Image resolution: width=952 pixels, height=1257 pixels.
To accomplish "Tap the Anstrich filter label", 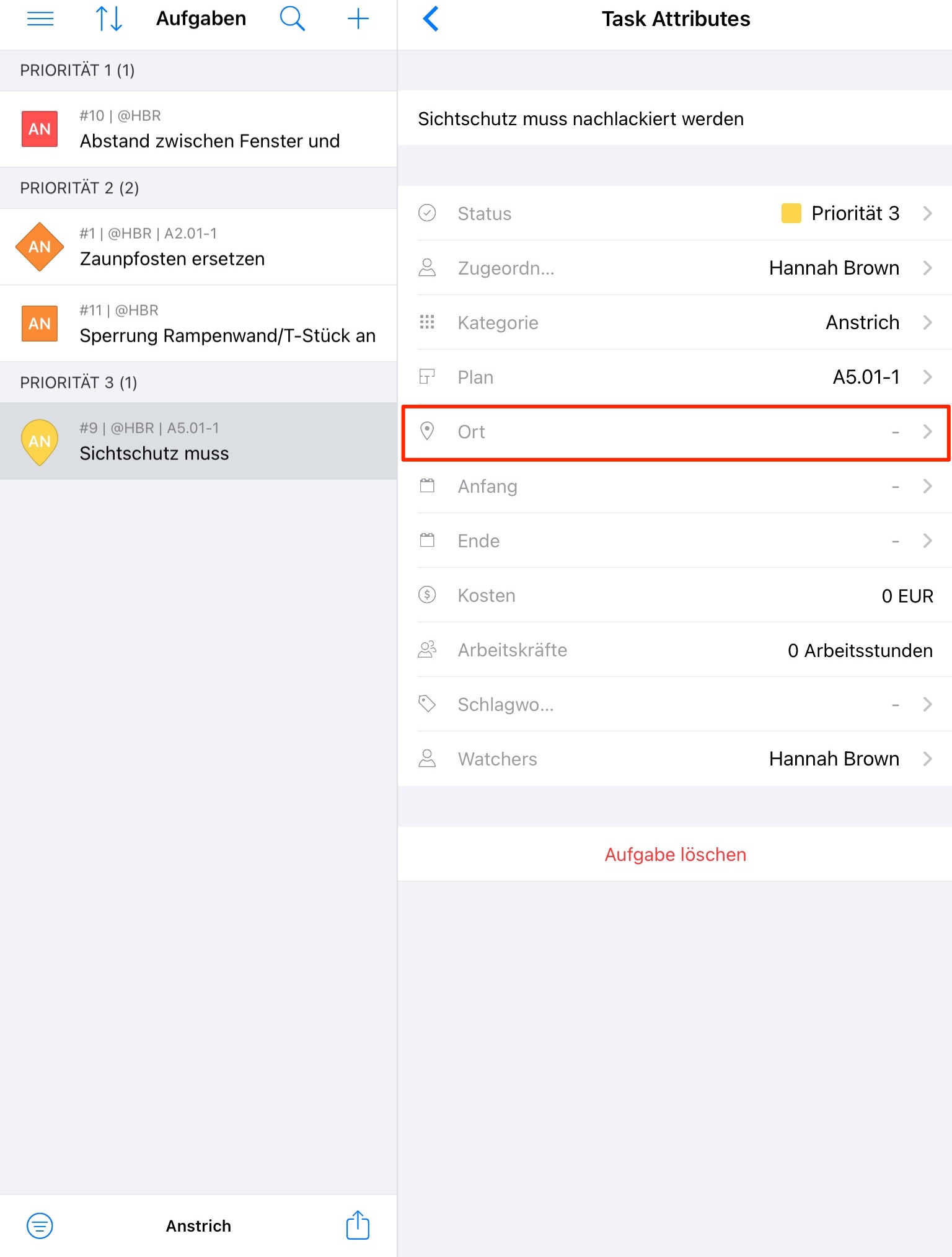I will 198,1225.
